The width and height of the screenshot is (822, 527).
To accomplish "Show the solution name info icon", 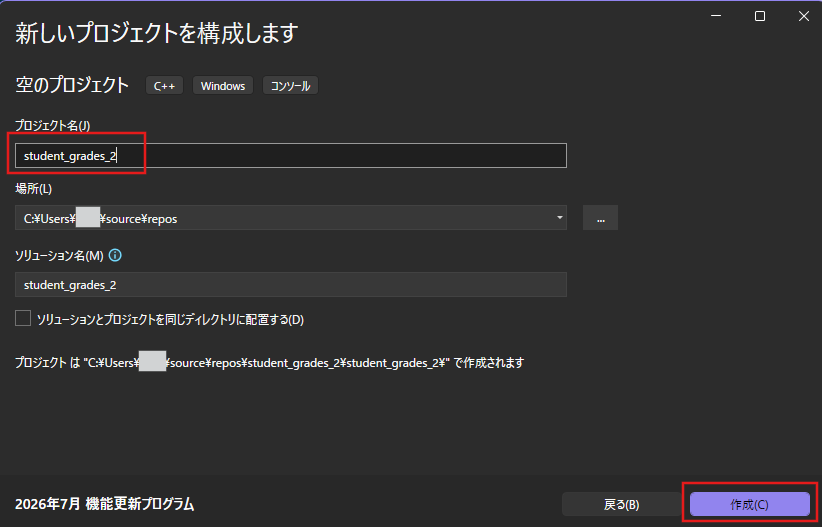I will tap(115, 255).
